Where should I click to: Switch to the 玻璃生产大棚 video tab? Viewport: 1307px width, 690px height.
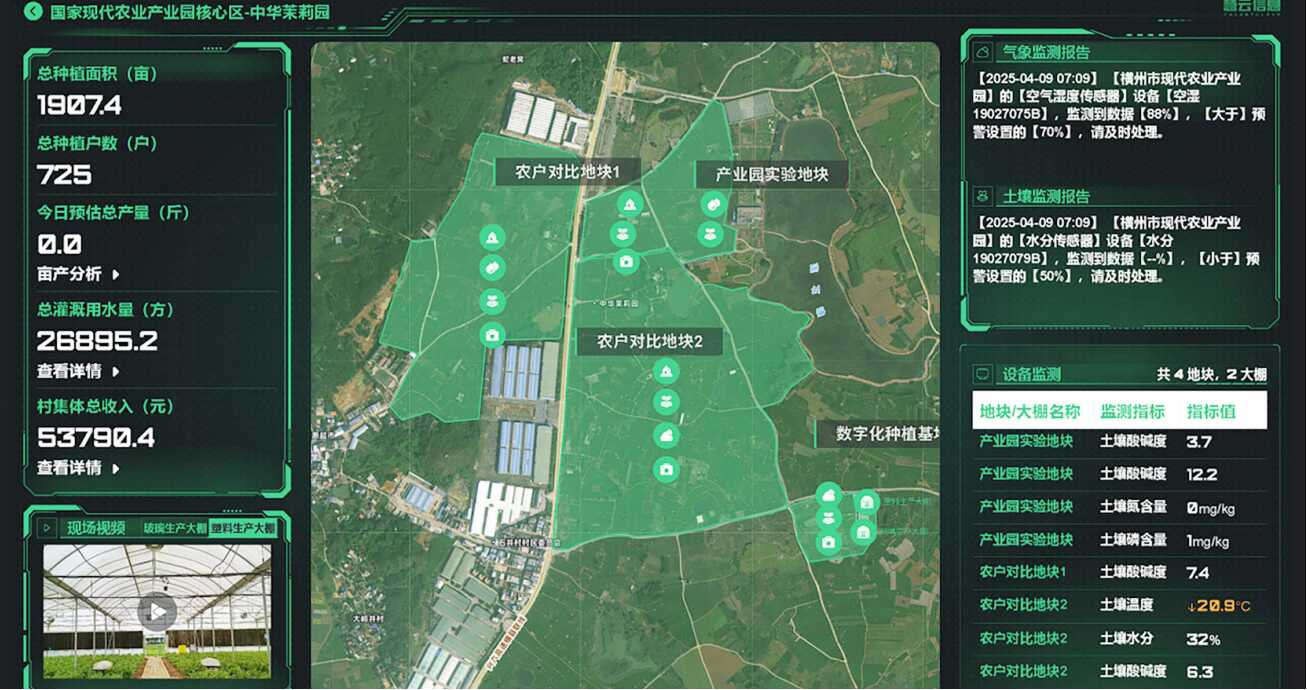[174, 528]
